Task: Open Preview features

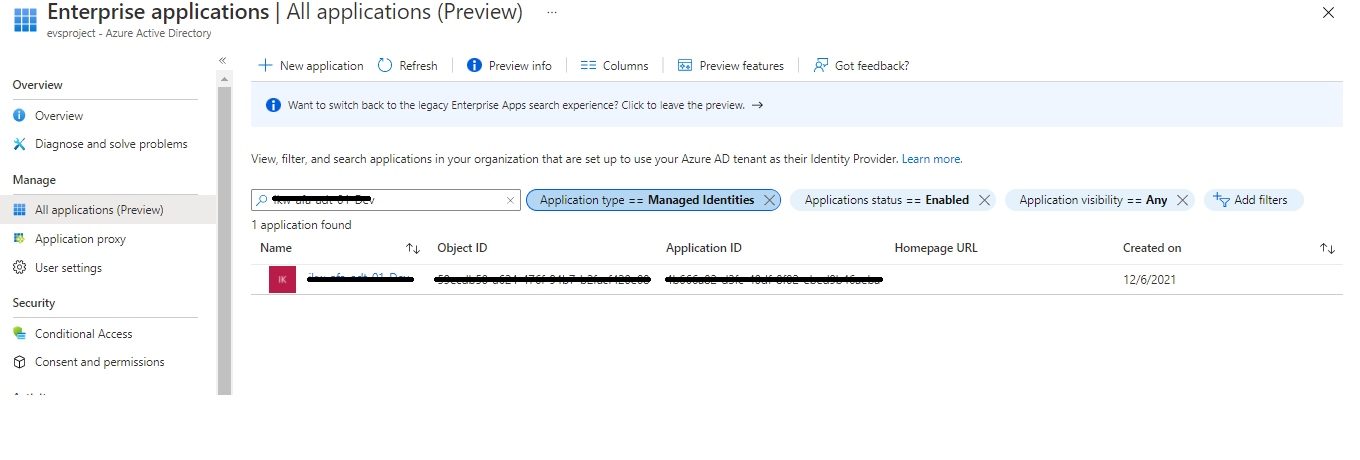Action: point(730,65)
